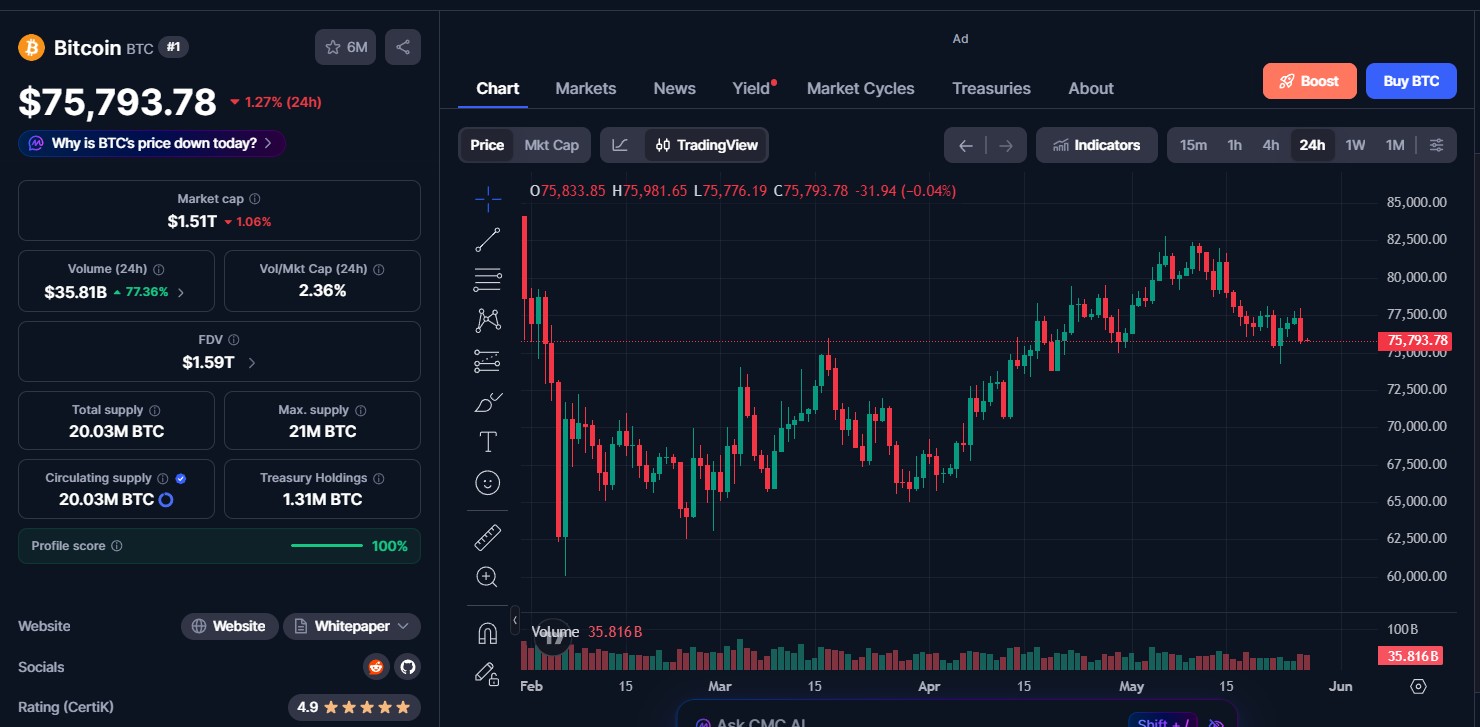Open the Chart tab
Screen dimensions: 1480x727
tap(497, 88)
